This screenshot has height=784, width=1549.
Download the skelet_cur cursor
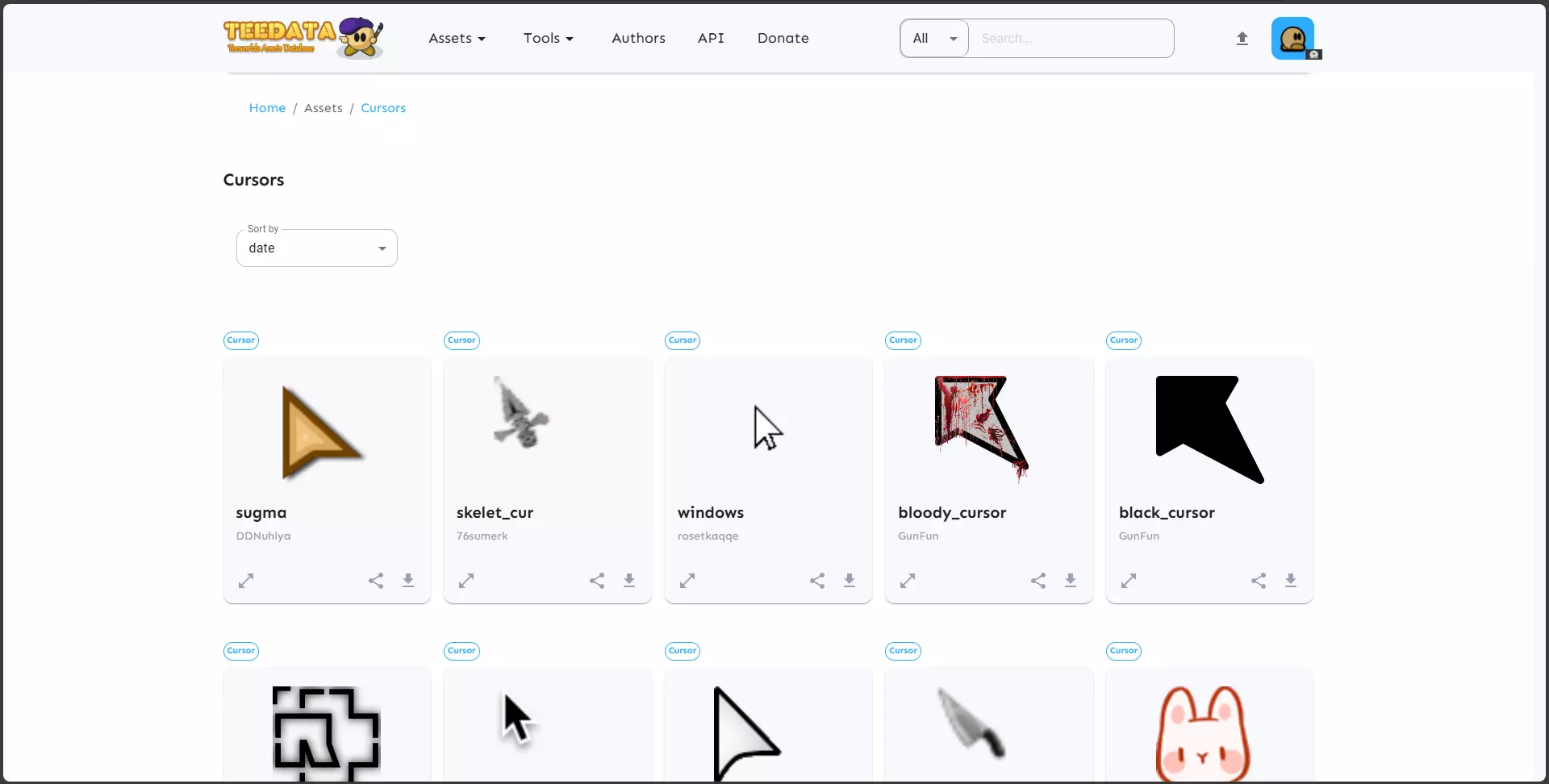tap(629, 581)
